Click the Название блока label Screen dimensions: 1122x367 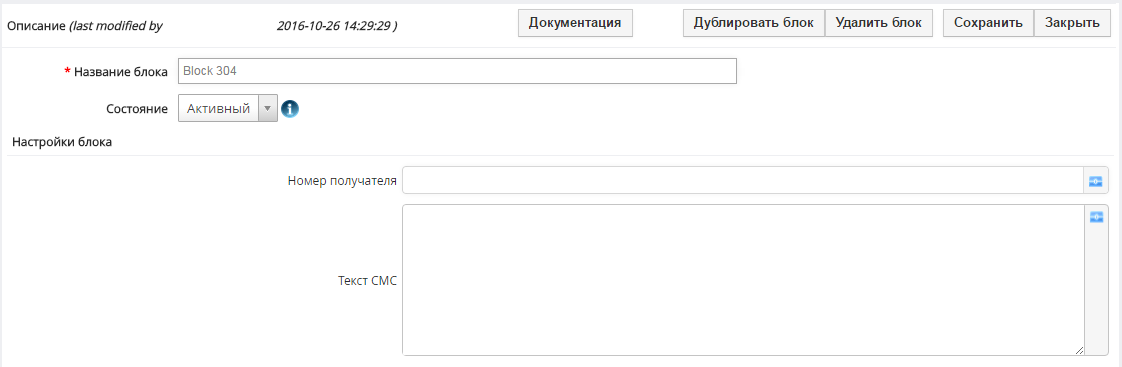pos(120,72)
